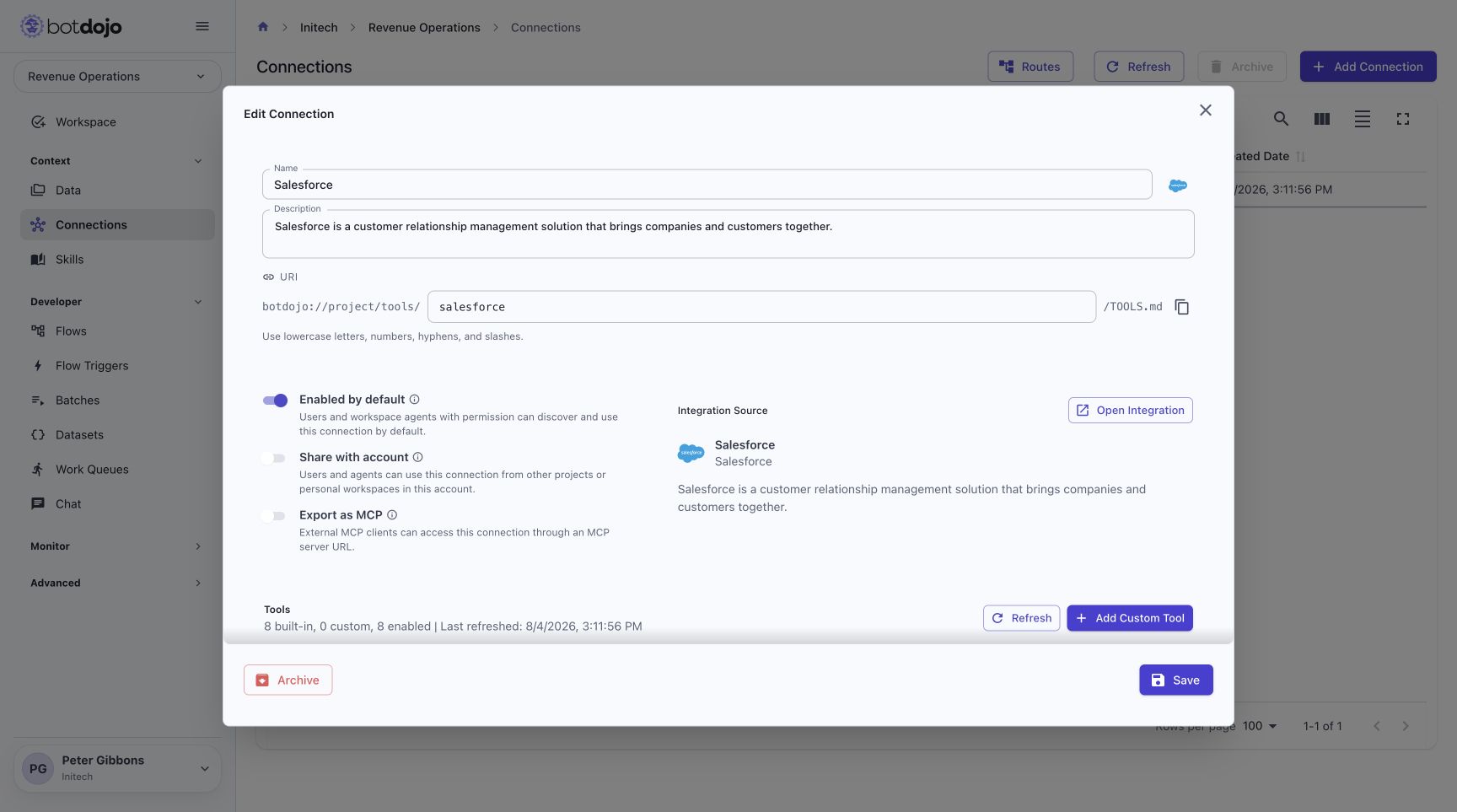The height and width of the screenshot is (812, 1457).
Task: Open Skills in the sidebar
Action: point(117,260)
